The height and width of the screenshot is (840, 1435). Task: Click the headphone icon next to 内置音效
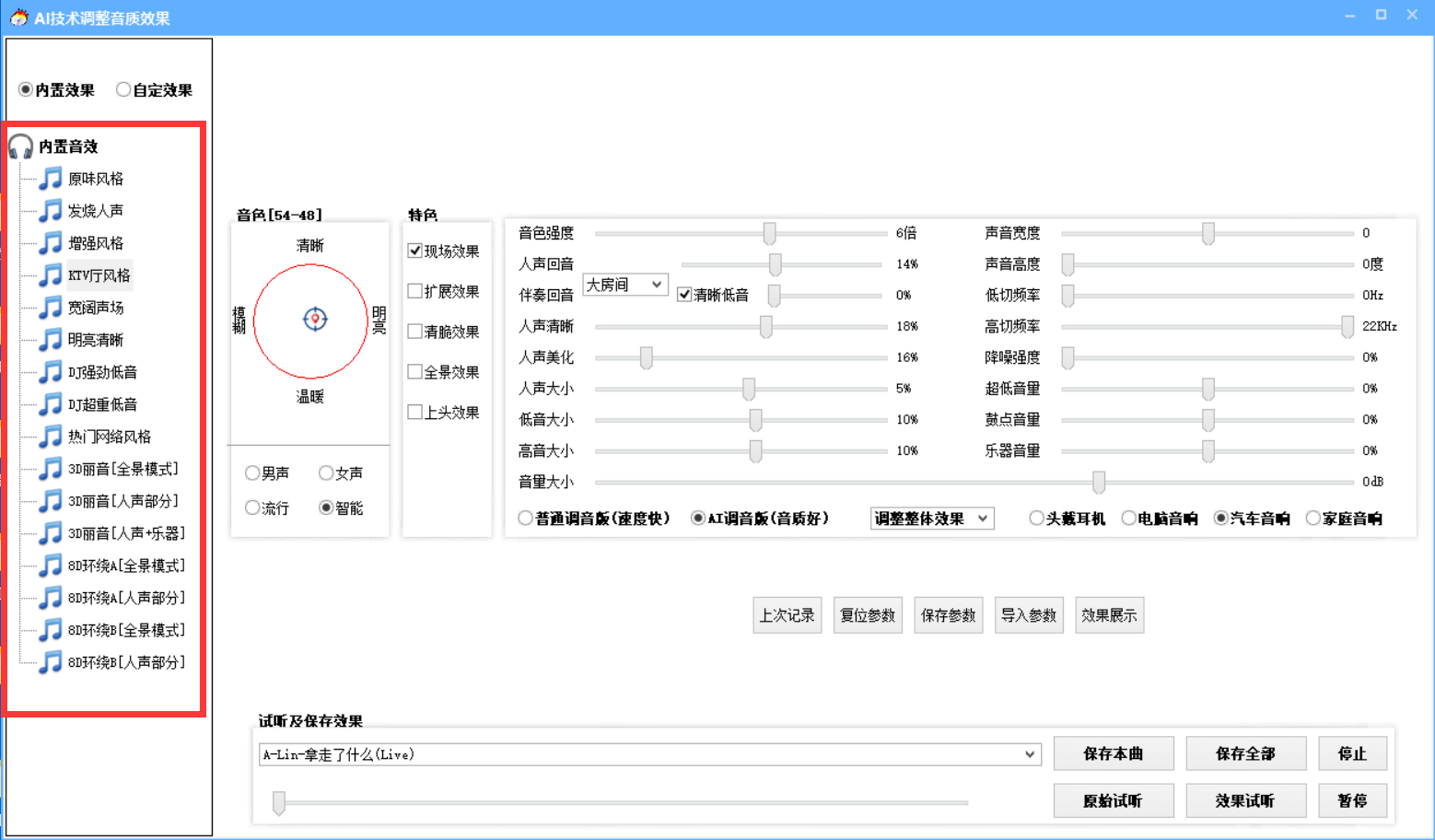[20, 146]
